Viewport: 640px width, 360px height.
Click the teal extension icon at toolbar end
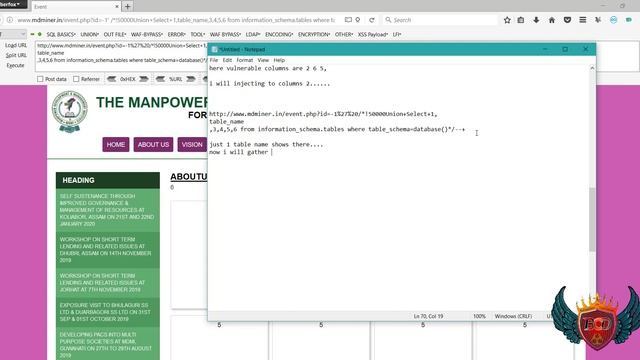click(x=629, y=20)
